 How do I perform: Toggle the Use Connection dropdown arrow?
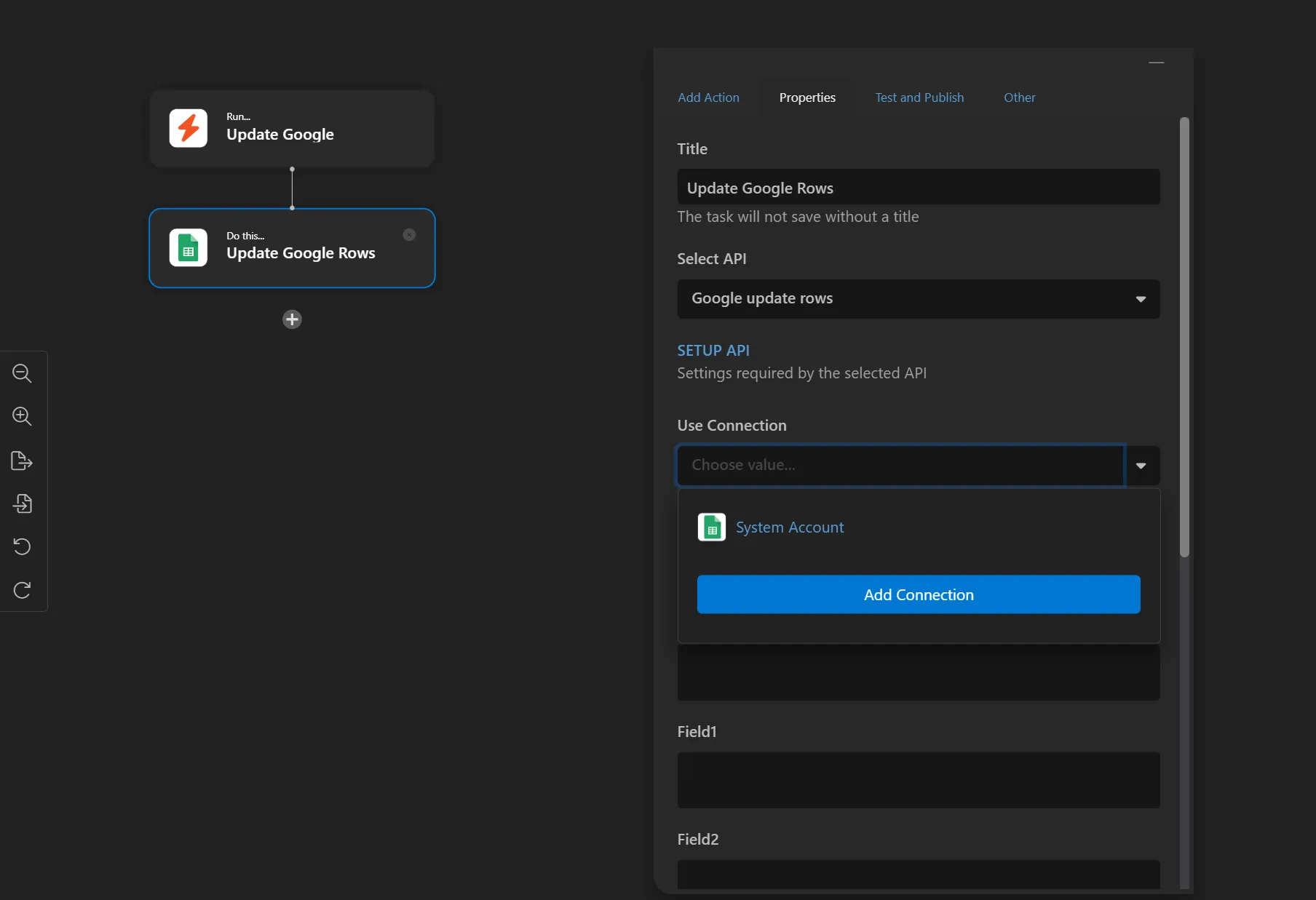click(1141, 466)
